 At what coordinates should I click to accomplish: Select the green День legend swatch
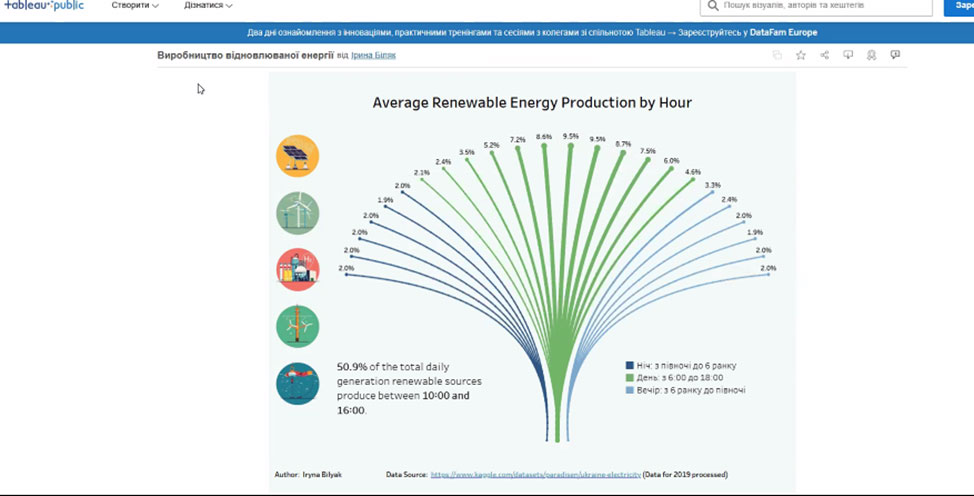pos(629,378)
